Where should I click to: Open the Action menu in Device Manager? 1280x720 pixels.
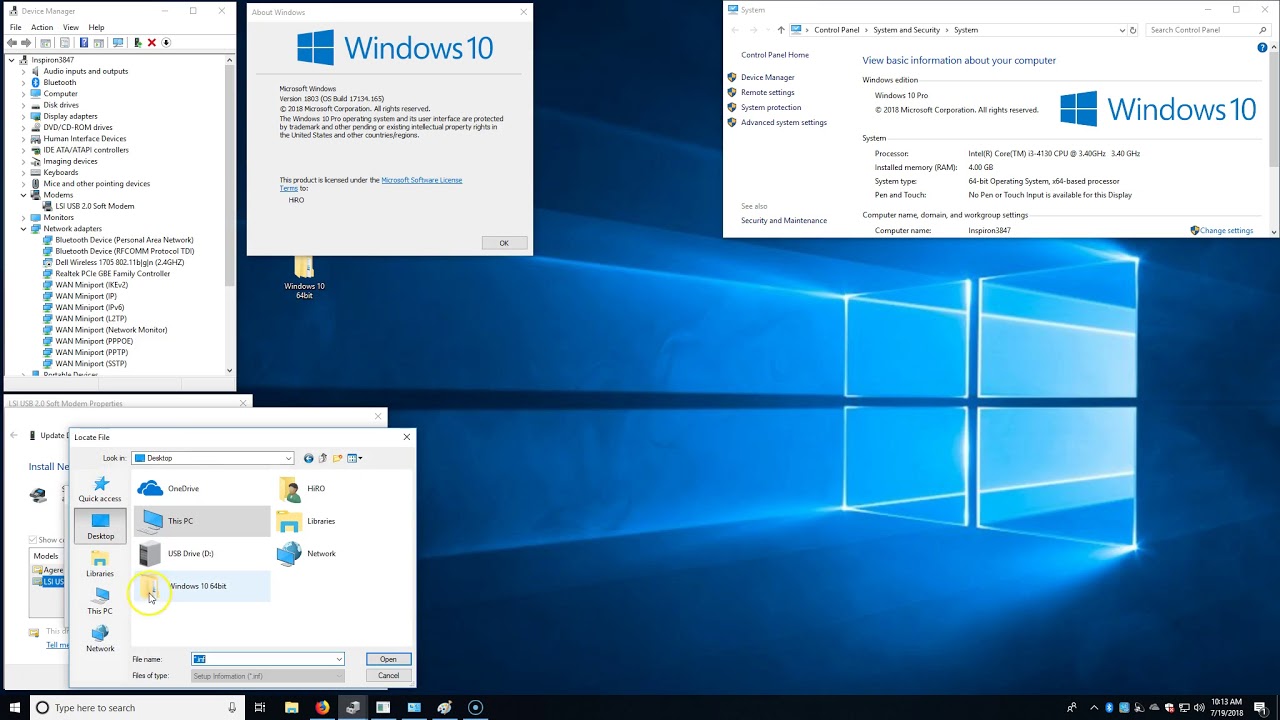[x=42, y=27]
